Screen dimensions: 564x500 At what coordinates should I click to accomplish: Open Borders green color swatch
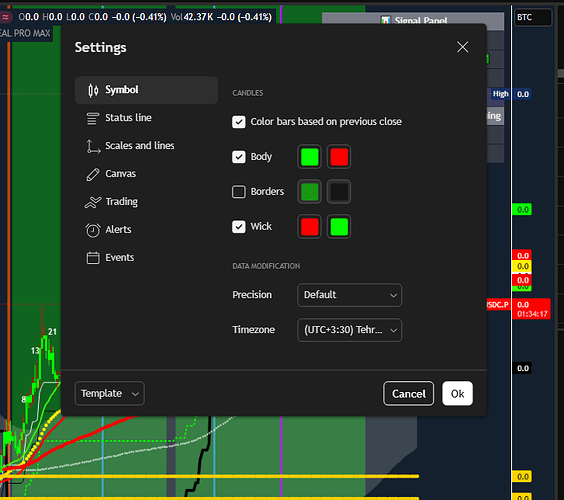[309, 192]
